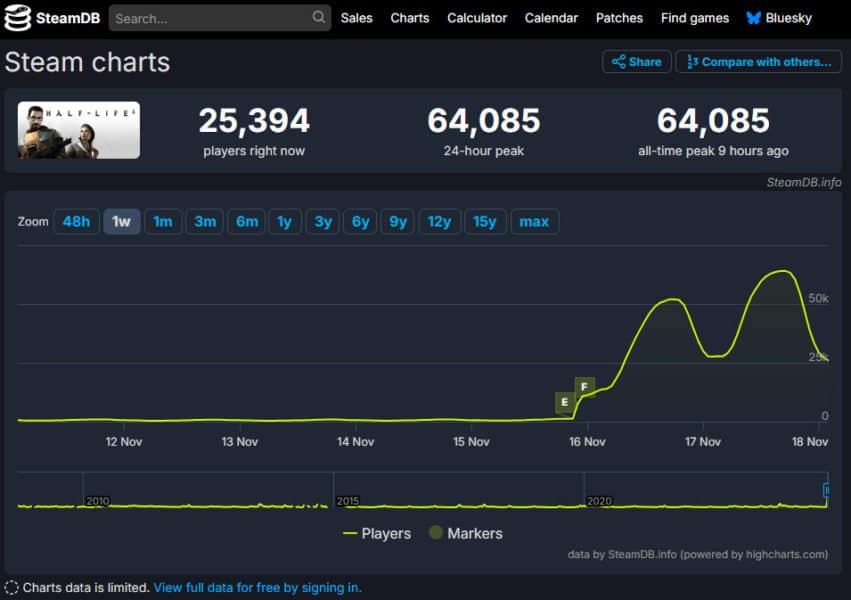This screenshot has height=600, width=851.
Task: Click the navigator range handle at right edge
Action: pos(826,490)
